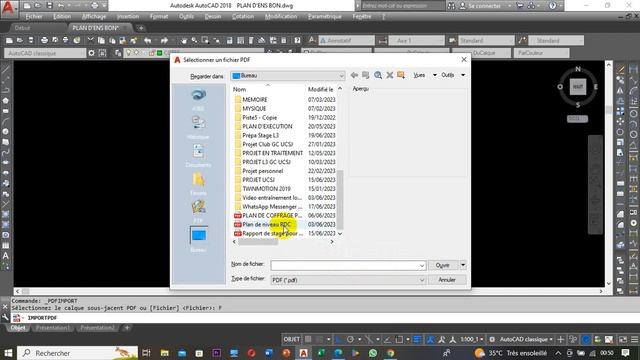Viewport: 640px width, 360px height.
Task: Open the FTP location in Places sidebar
Action: (x=198, y=211)
